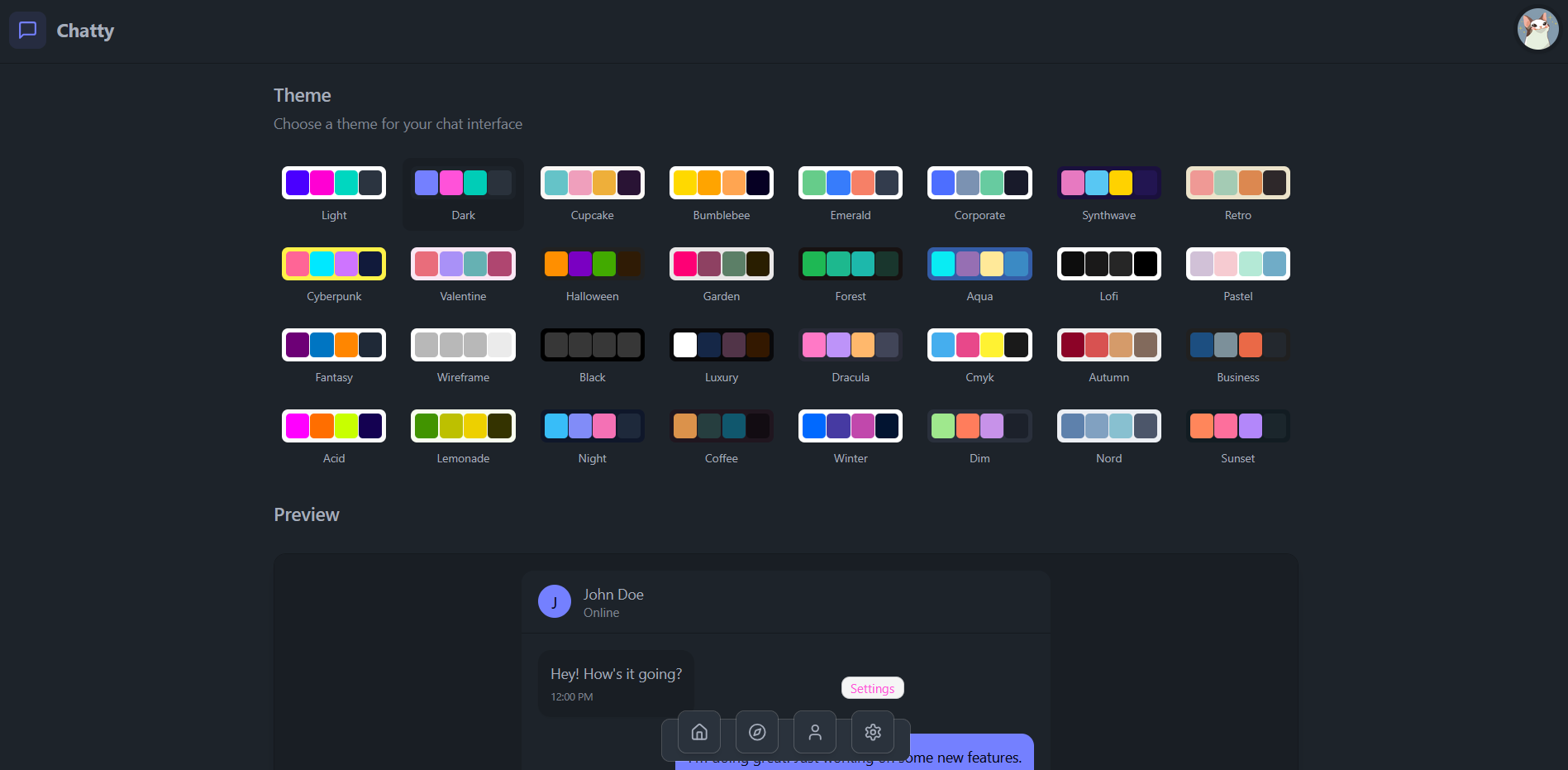Click the "Chatty" app name text
The height and width of the screenshot is (770, 1568).
click(85, 31)
